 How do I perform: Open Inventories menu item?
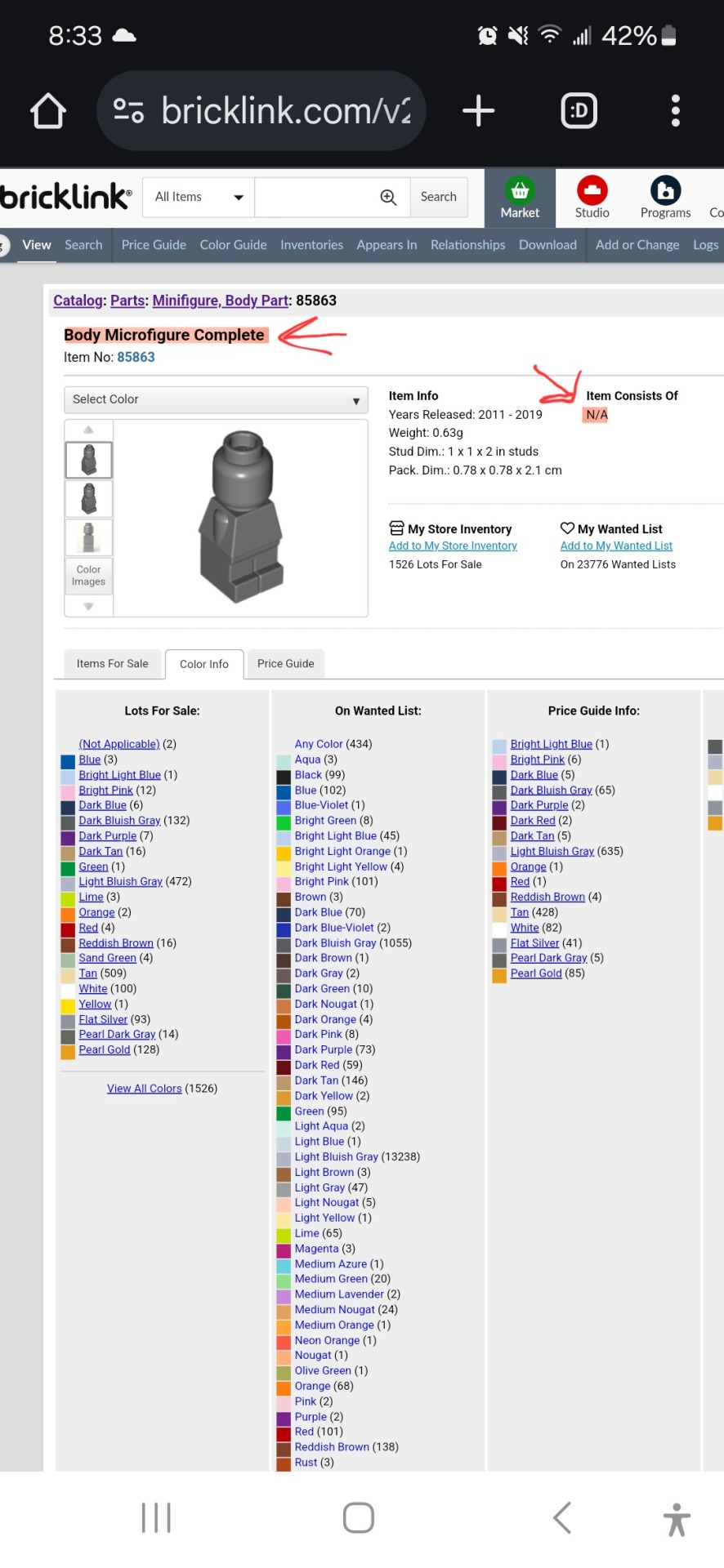click(311, 245)
